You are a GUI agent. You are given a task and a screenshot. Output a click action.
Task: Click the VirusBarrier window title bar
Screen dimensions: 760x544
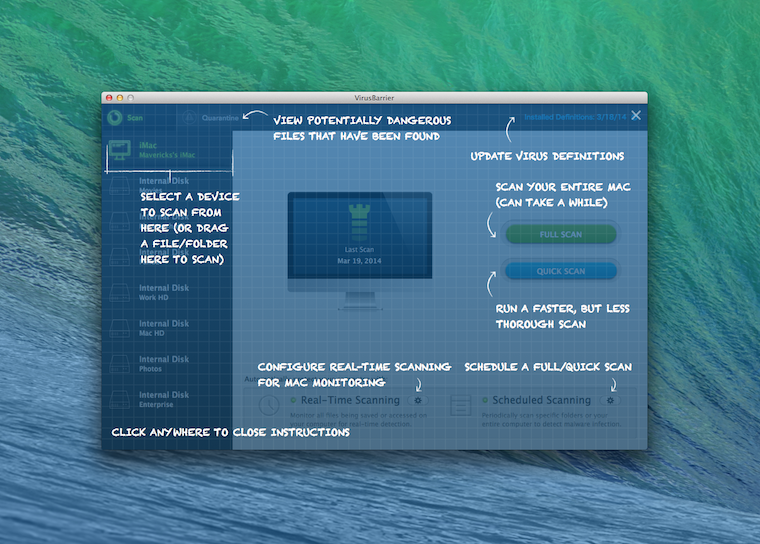[374, 97]
